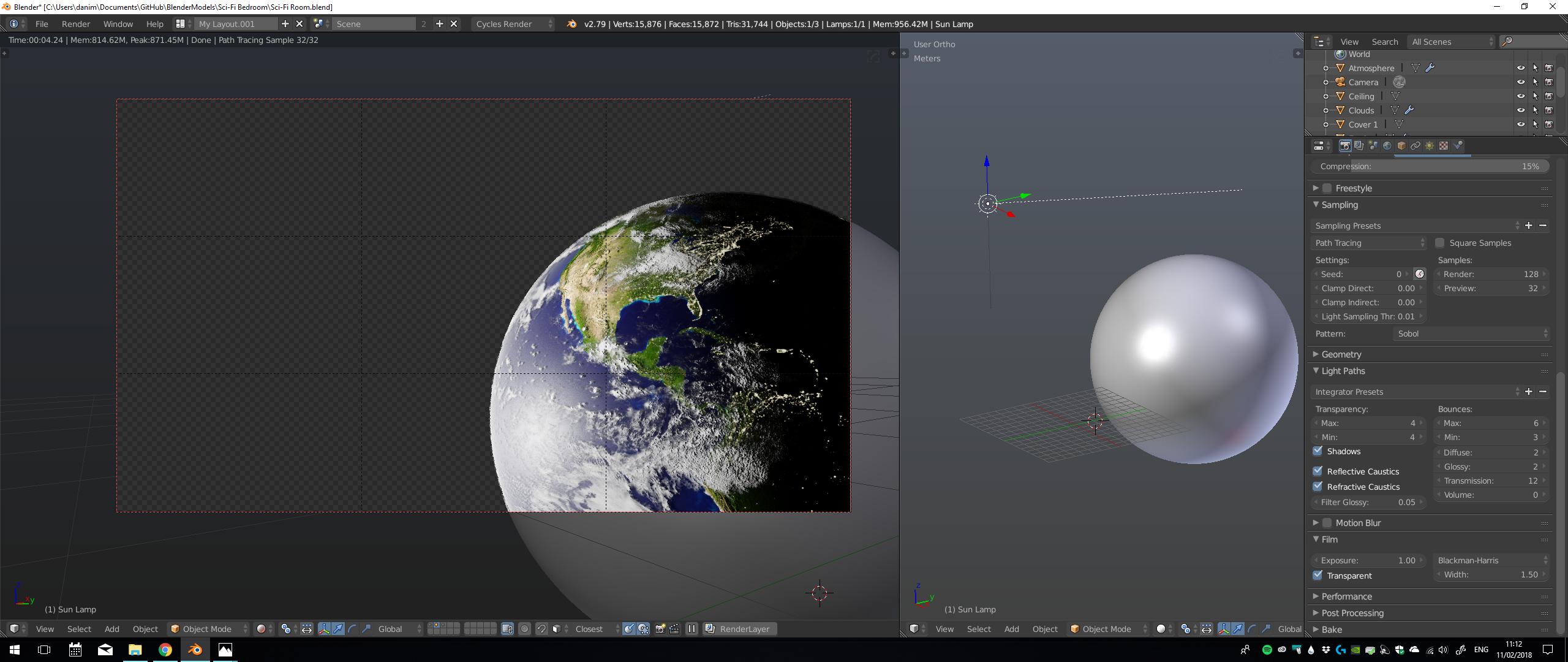Select the snap to Closest icon

(x=590, y=628)
